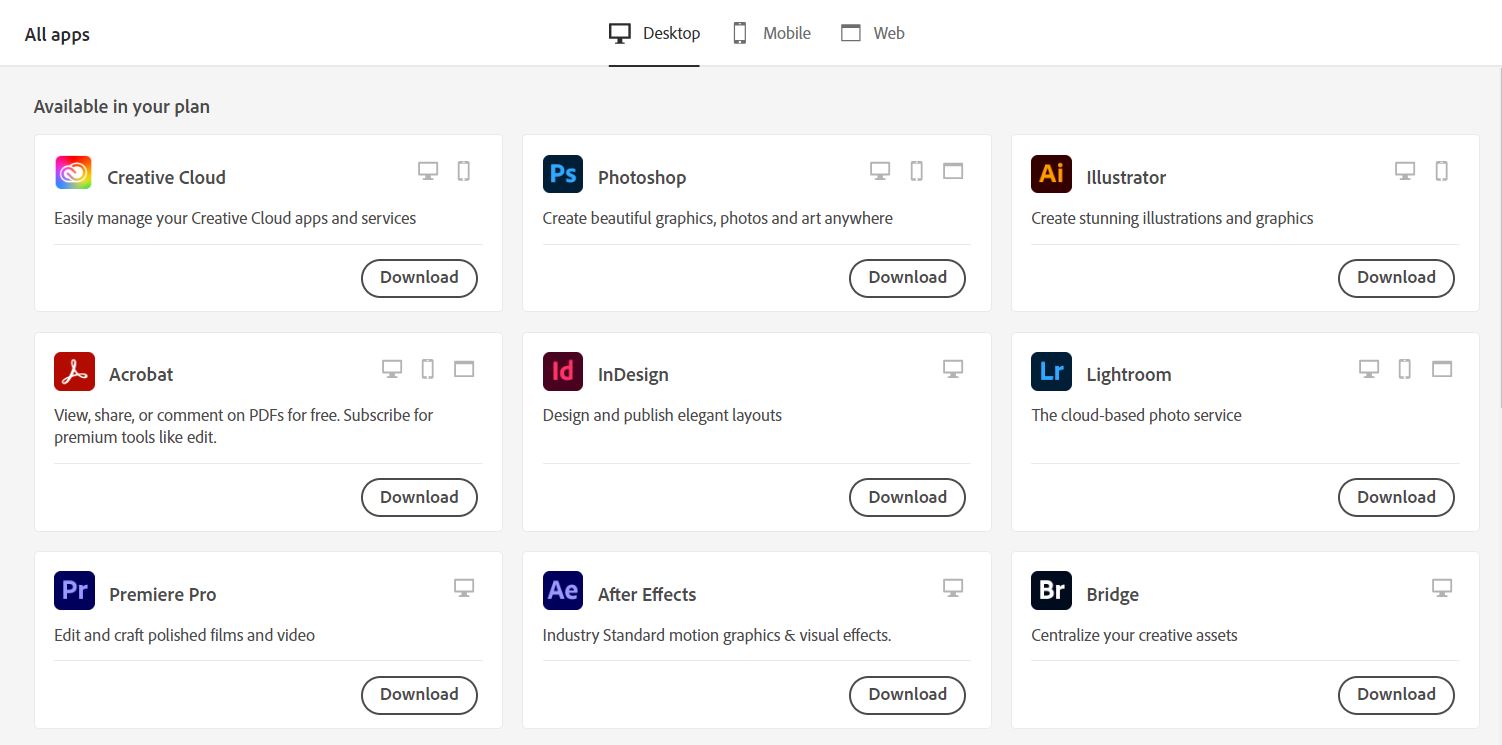Open the After Effects title link
Image resolution: width=1502 pixels, height=745 pixels.
pyautogui.click(x=646, y=594)
